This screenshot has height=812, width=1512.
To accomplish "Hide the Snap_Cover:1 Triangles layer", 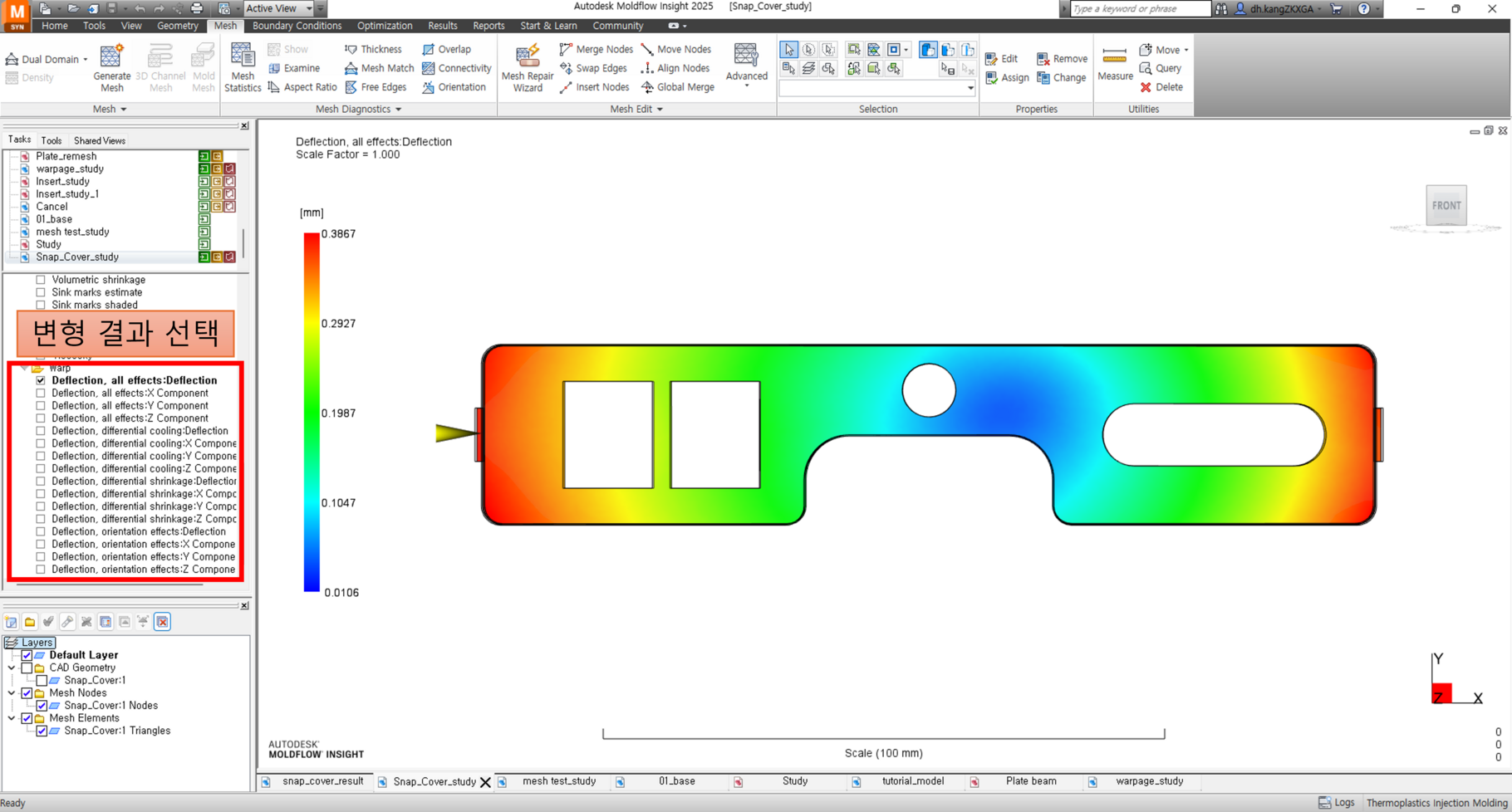I will (x=42, y=731).
